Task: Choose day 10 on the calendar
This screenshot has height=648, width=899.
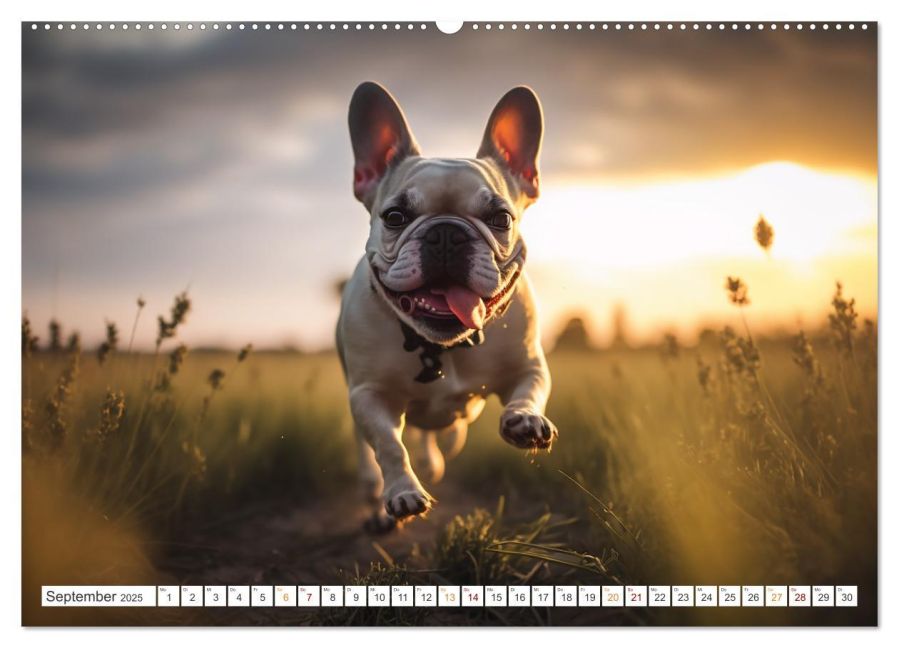Action: [378, 597]
